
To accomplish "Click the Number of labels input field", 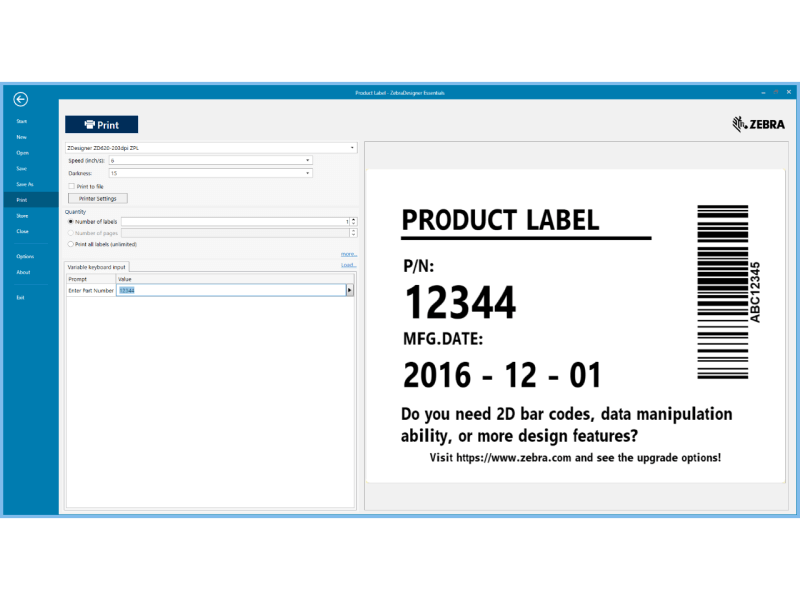I will tap(235, 222).
